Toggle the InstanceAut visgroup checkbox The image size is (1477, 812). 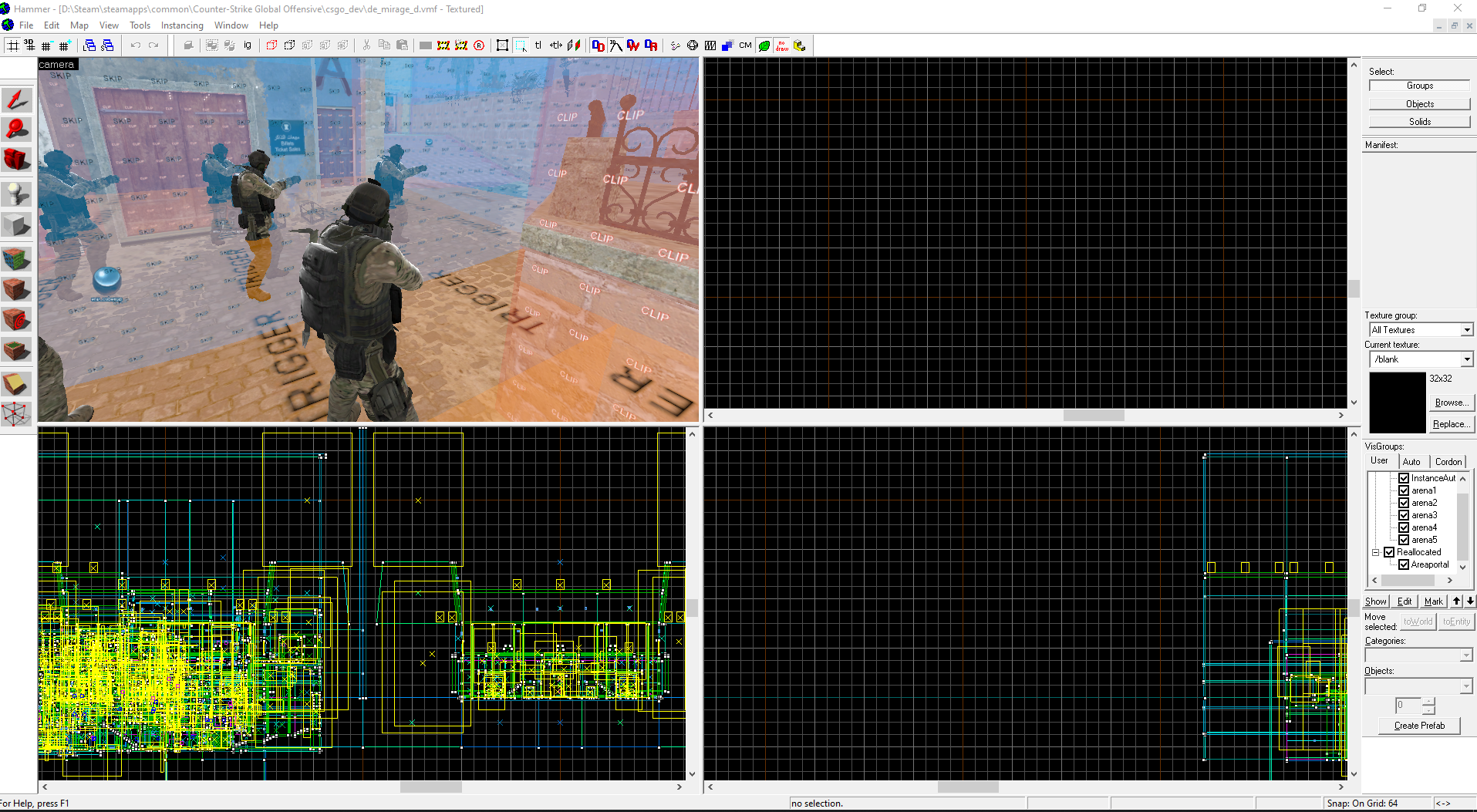pyautogui.click(x=1404, y=478)
